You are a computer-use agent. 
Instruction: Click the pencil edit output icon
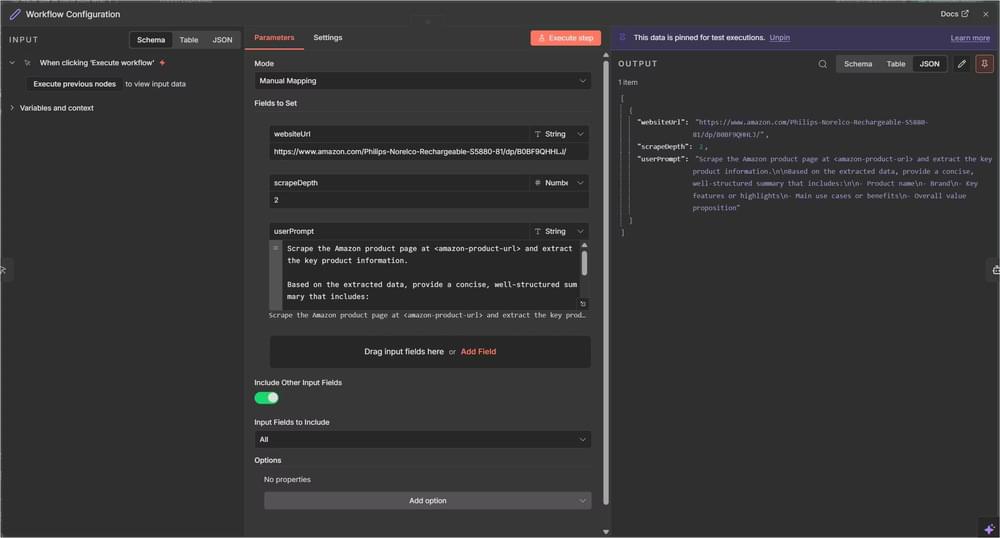(962, 64)
